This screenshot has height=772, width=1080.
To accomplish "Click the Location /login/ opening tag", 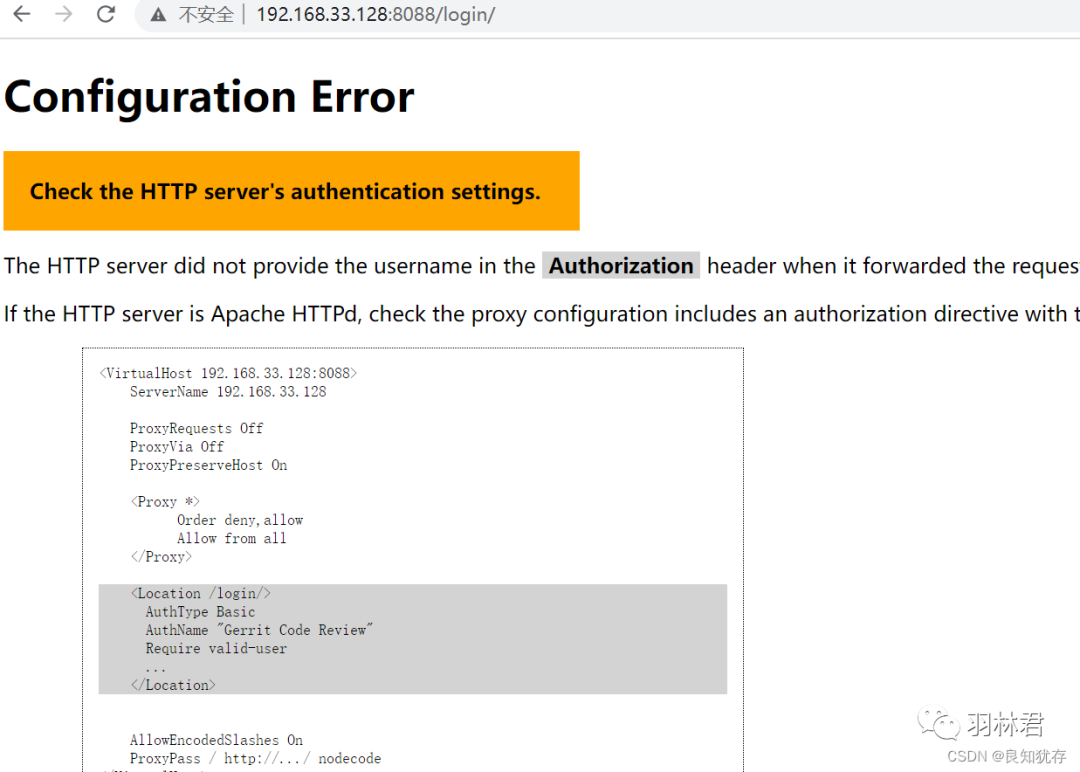I will point(201,593).
